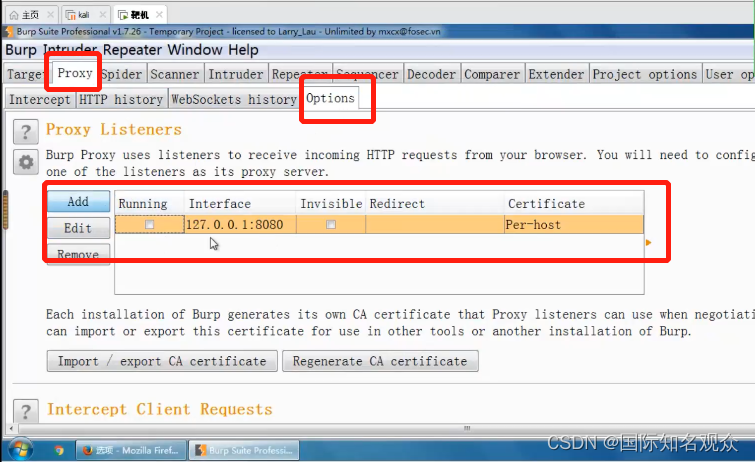Open the HTTP history sub-tab
The image size is (755, 462).
point(121,99)
